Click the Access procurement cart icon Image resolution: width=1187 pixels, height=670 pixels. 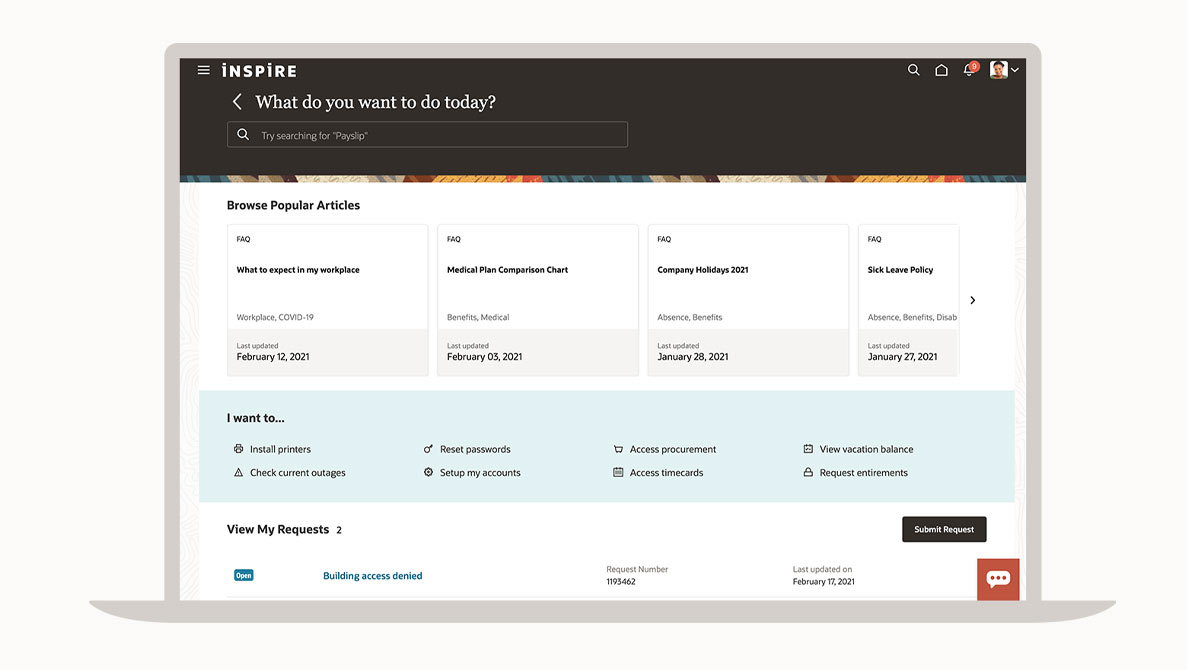[x=618, y=449]
